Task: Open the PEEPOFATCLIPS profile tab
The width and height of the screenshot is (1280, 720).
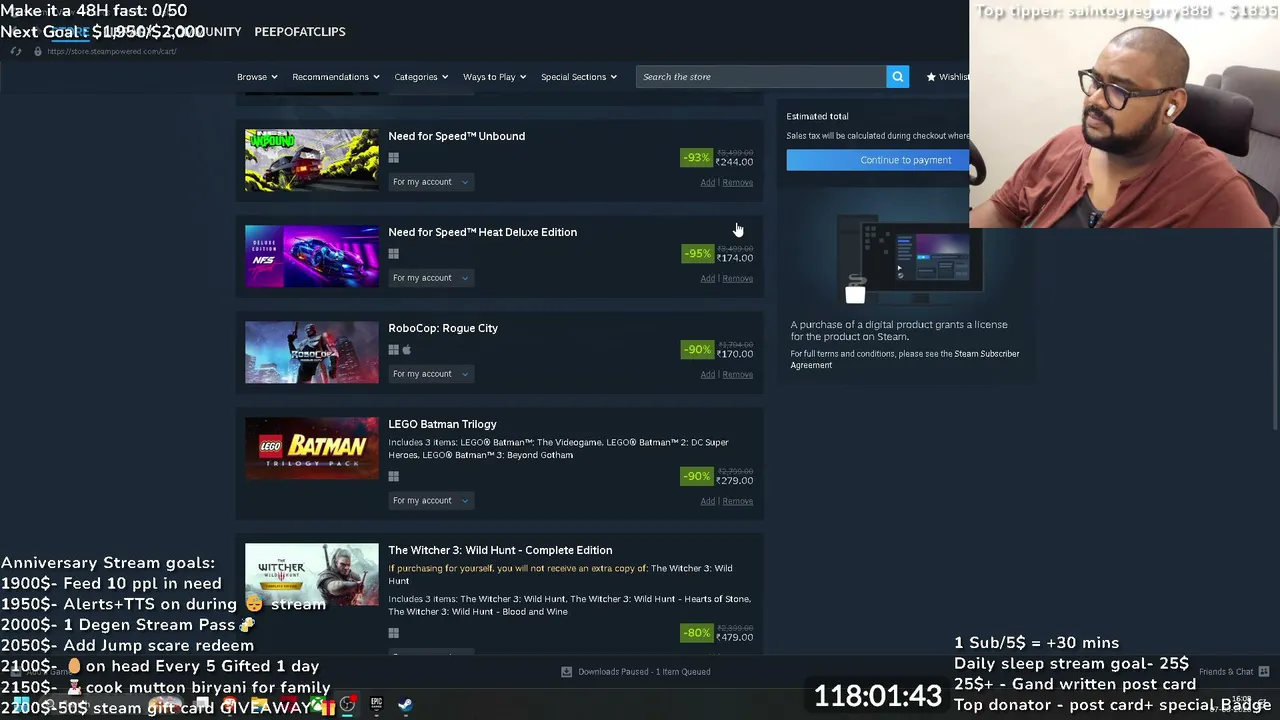Action: pos(300,32)
